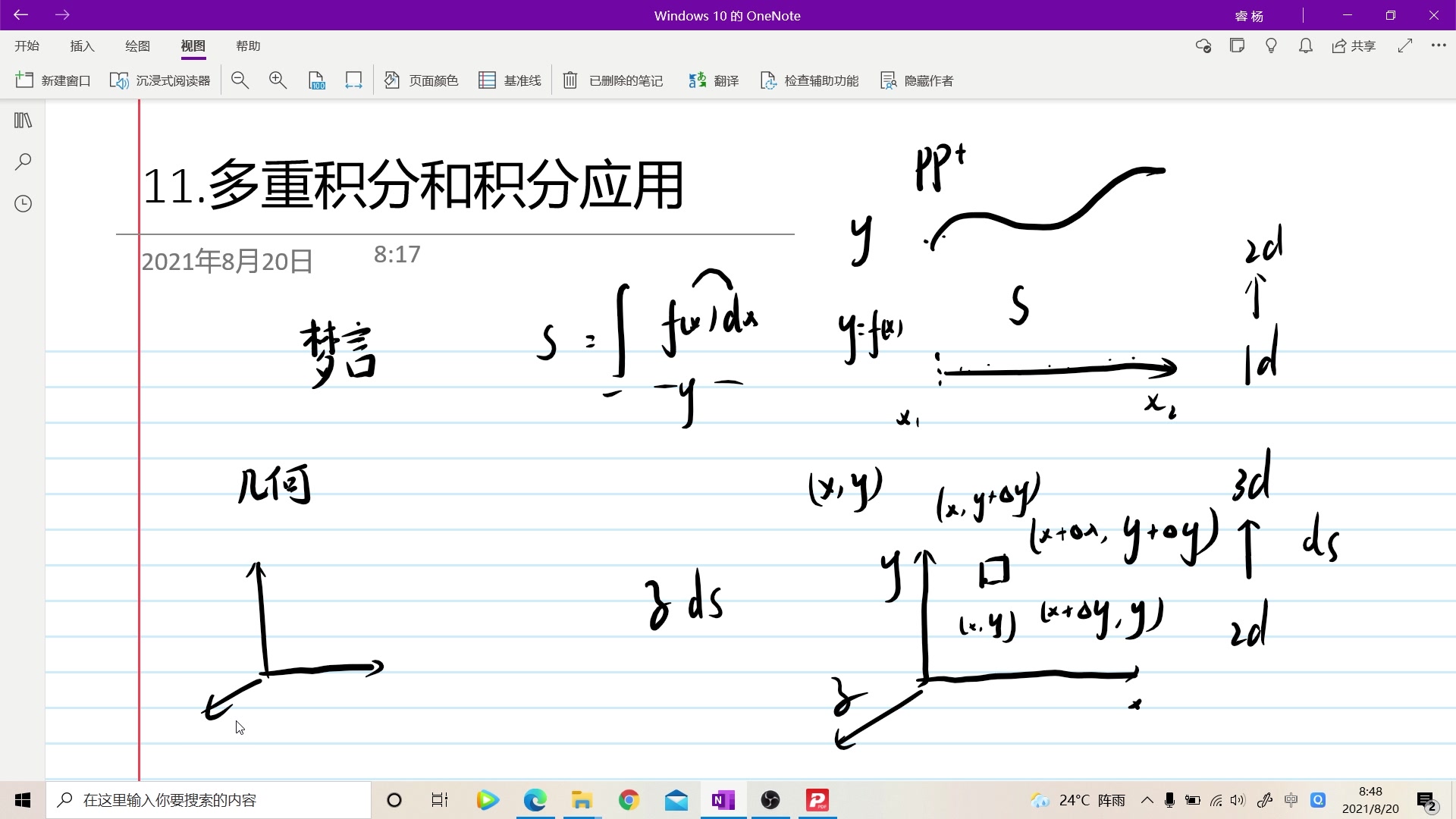Click the 绘图 (Draw) menu tab

[x=137, y=45]
